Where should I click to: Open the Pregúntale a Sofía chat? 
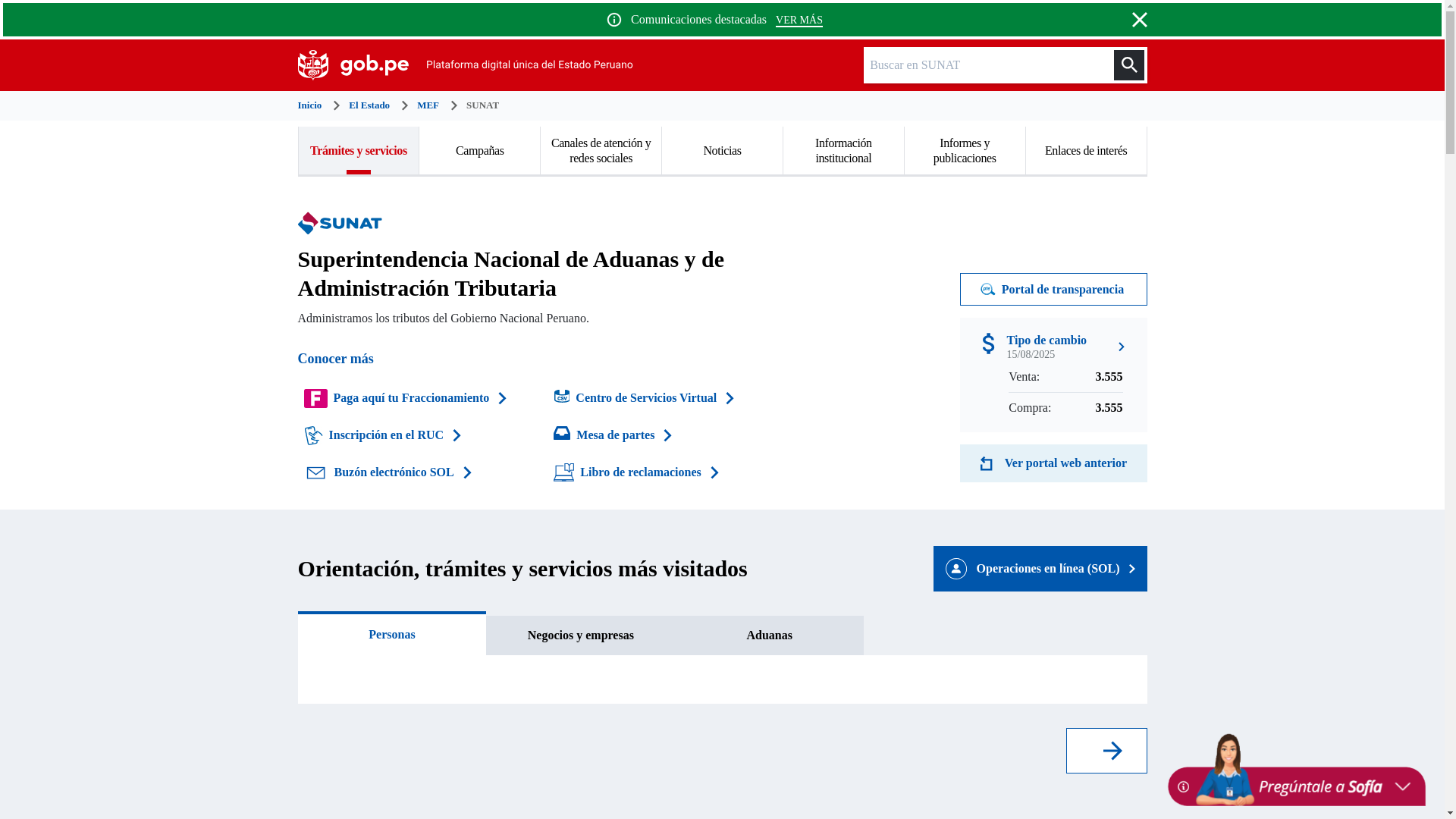pyautogui.click(x=1319, y=787)
